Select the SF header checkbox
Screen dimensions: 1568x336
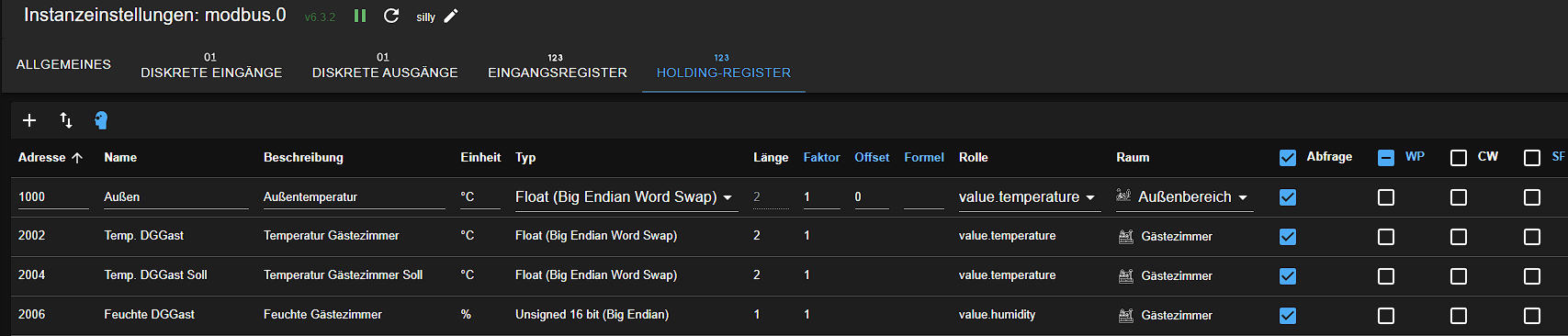[x=1532, y=158]
